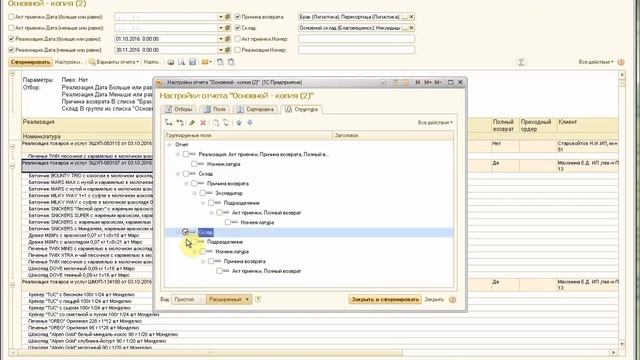Click Закрыть link in dialog footer
Viewport: 640px width, 360px height.
(434, 299)
